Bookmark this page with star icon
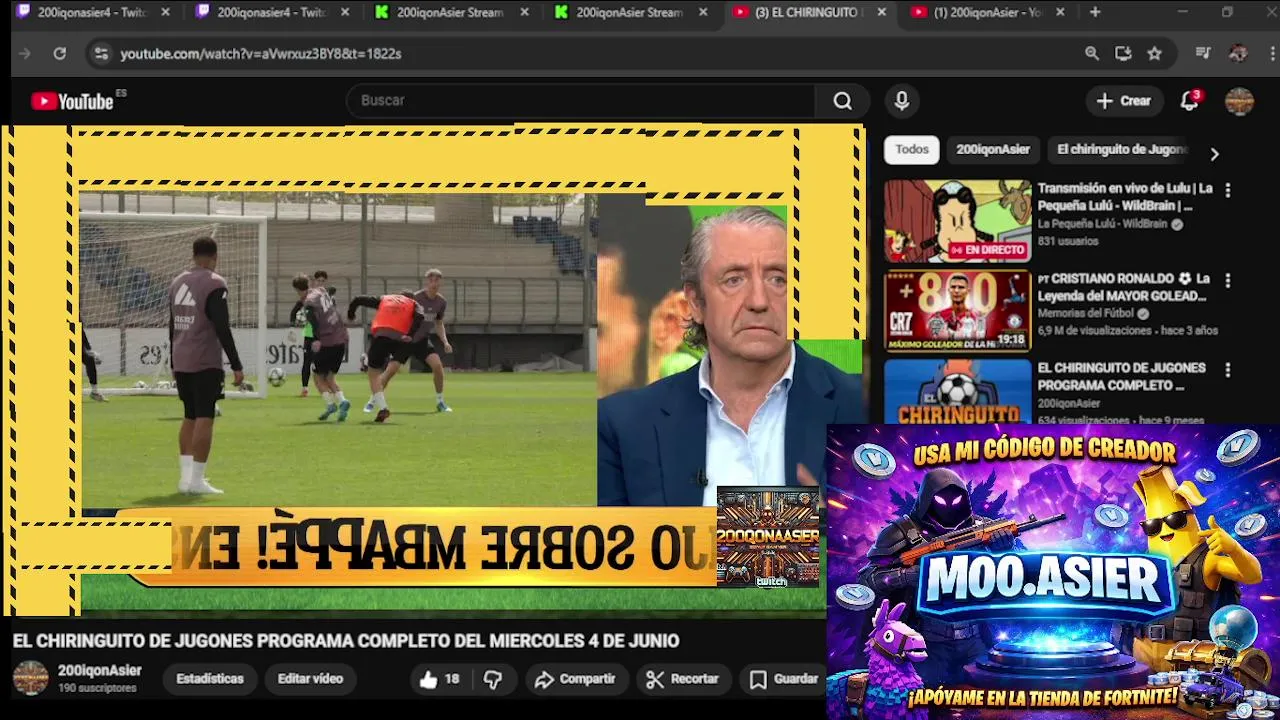Image resolution: width=1280 pixels, height=720 pixels. tap(1154, 53)
